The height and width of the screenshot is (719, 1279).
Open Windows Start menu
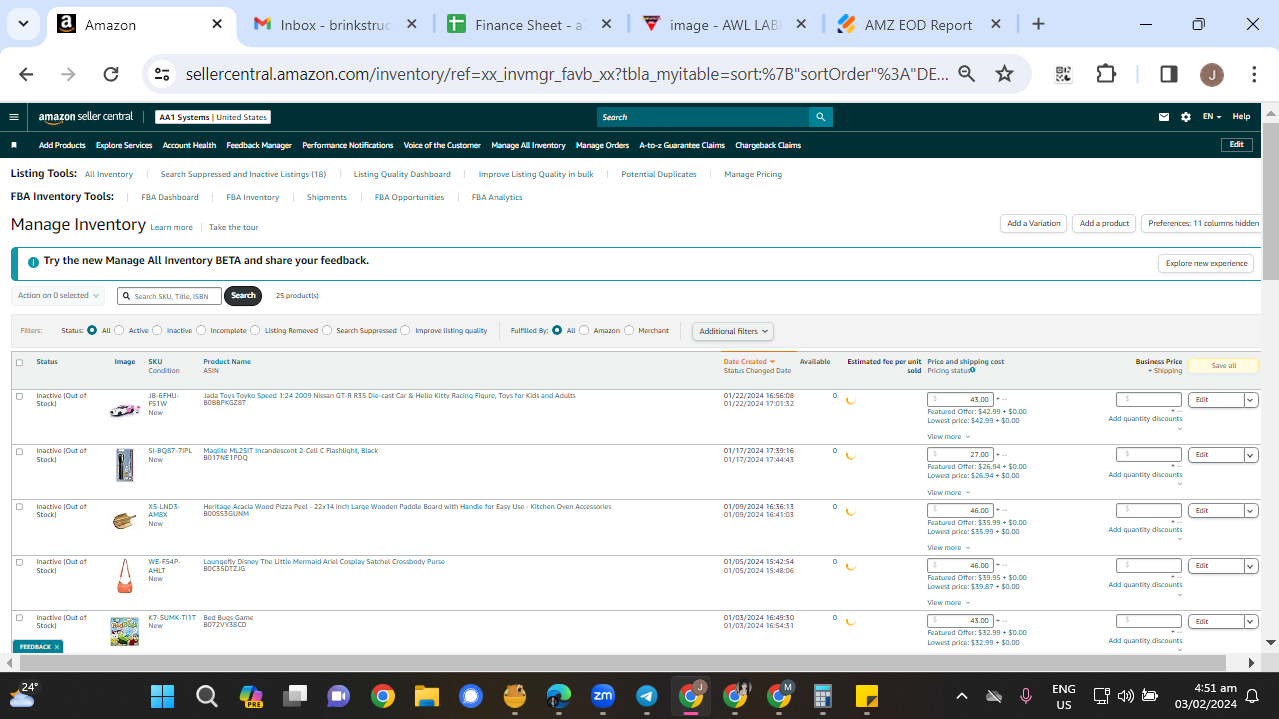point(162,696)
